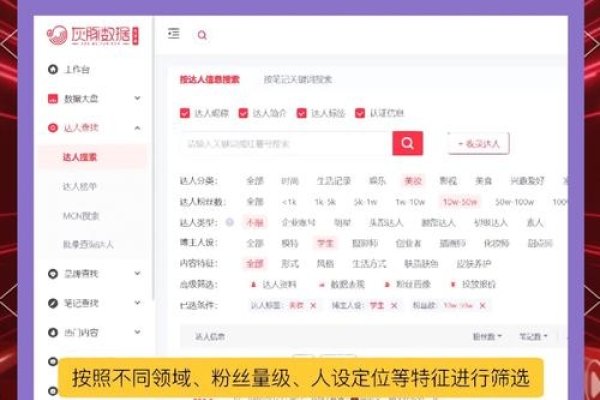
Task: Select 影视 under 达人分类
Action: 448,181
